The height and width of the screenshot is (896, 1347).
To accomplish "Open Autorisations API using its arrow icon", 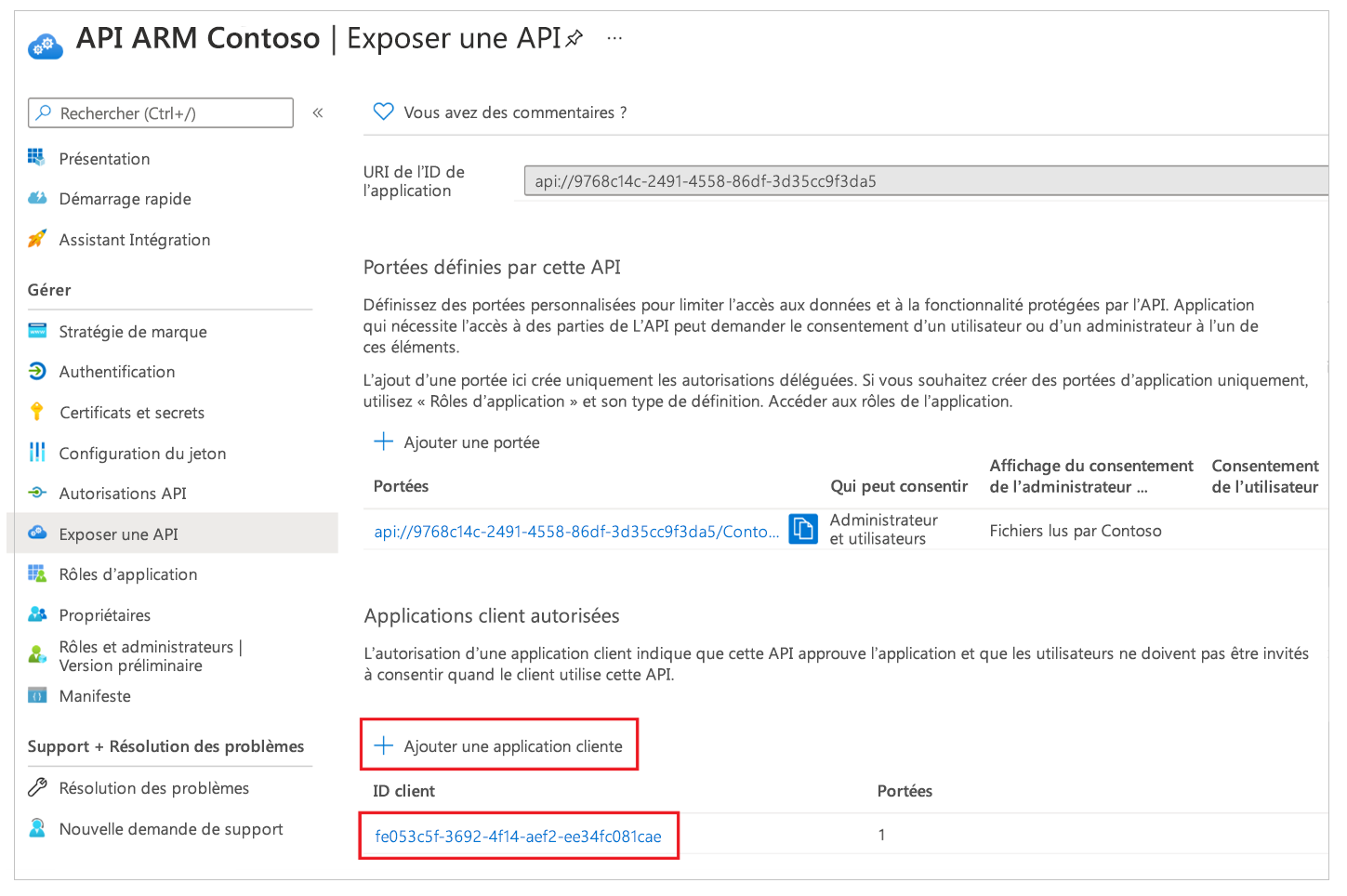I will pos(37,494).
